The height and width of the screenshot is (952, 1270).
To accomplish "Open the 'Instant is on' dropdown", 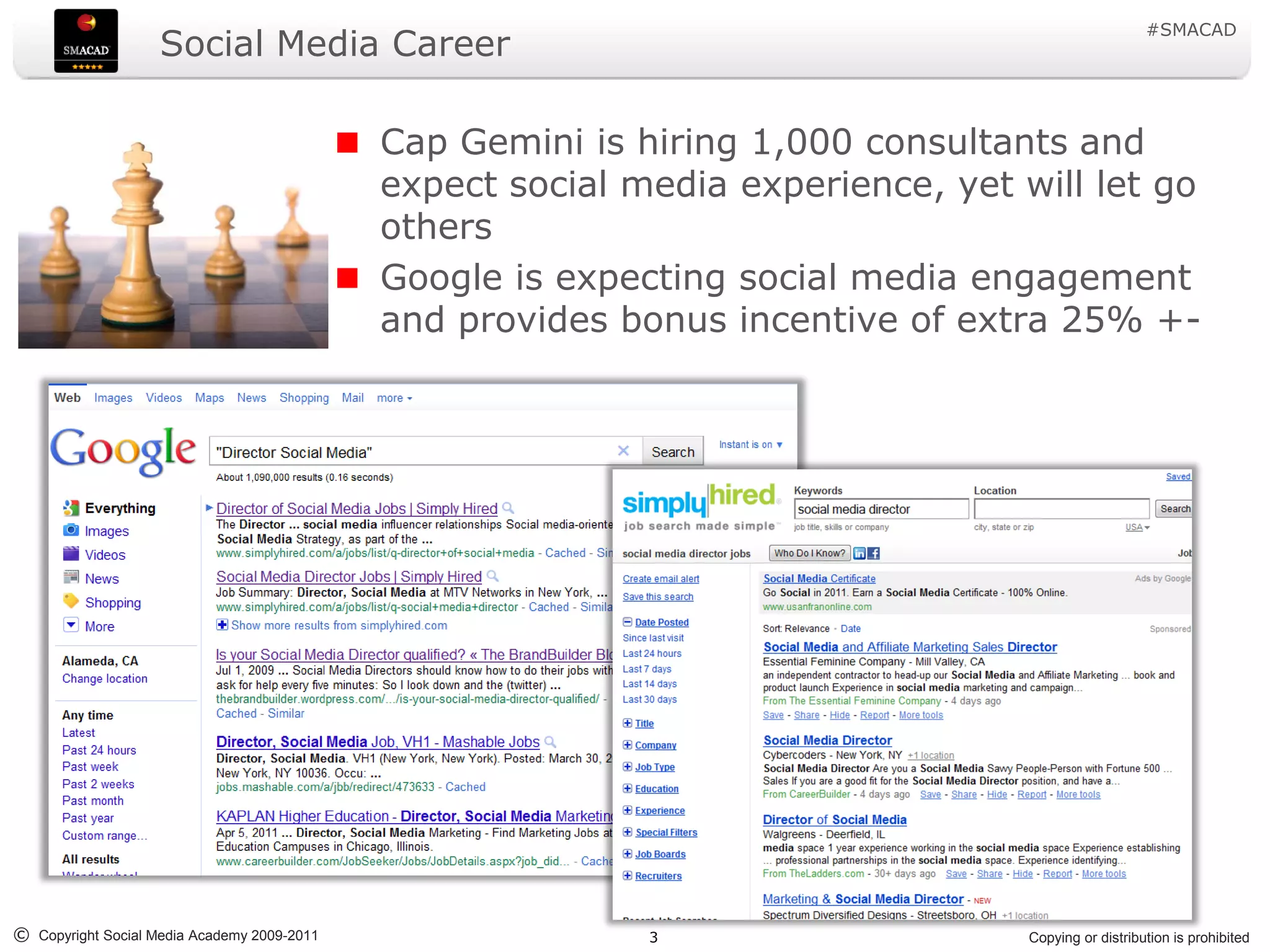I will tap(750, 444).
